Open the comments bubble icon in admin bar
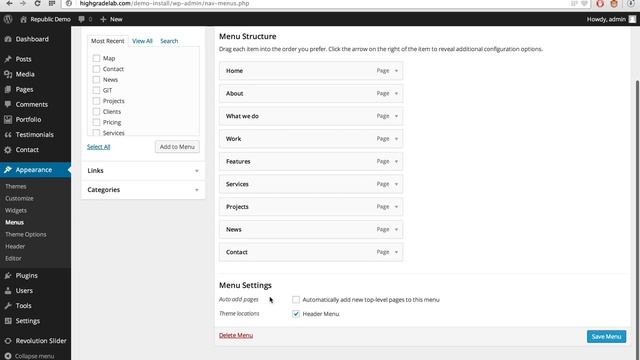The height and width of the screenshot is (360, 640). (82, 19)
